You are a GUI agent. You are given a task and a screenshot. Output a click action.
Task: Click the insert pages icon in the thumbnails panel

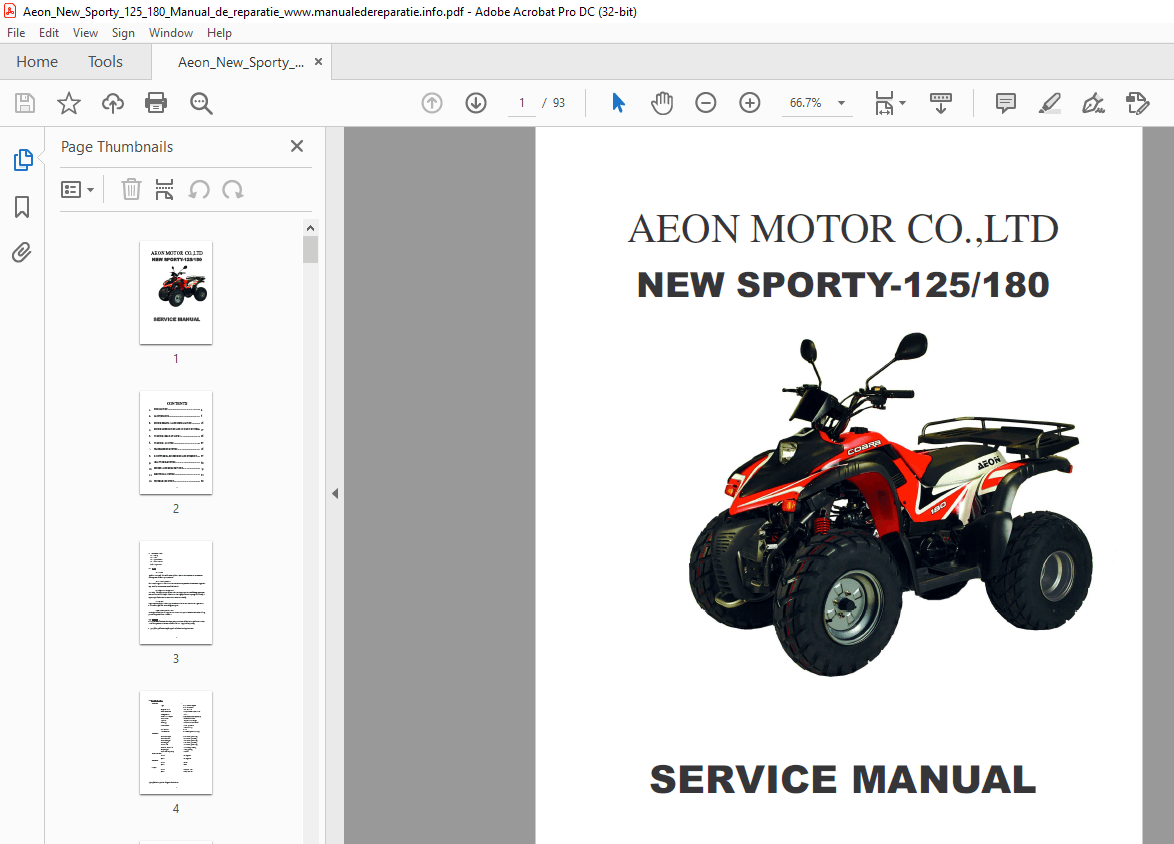point(164,189)
